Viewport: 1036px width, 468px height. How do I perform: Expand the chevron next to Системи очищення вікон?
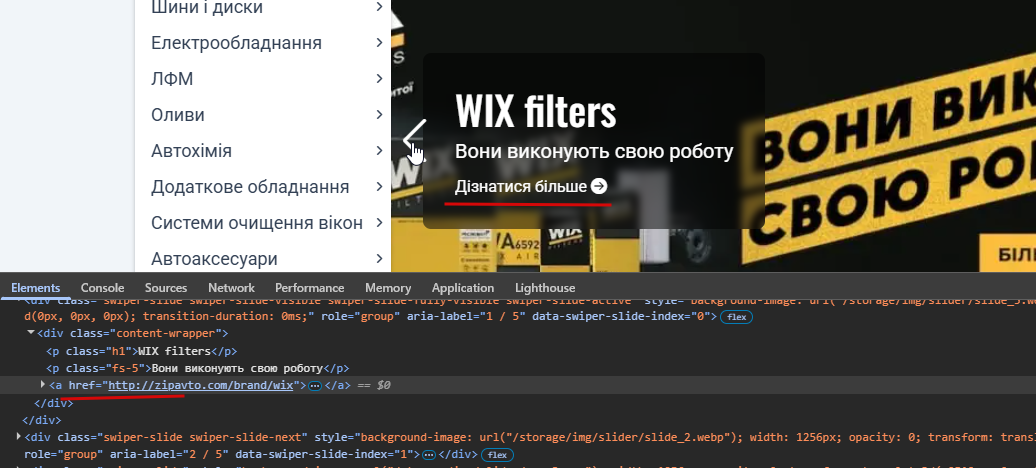(x=379, y=222)
